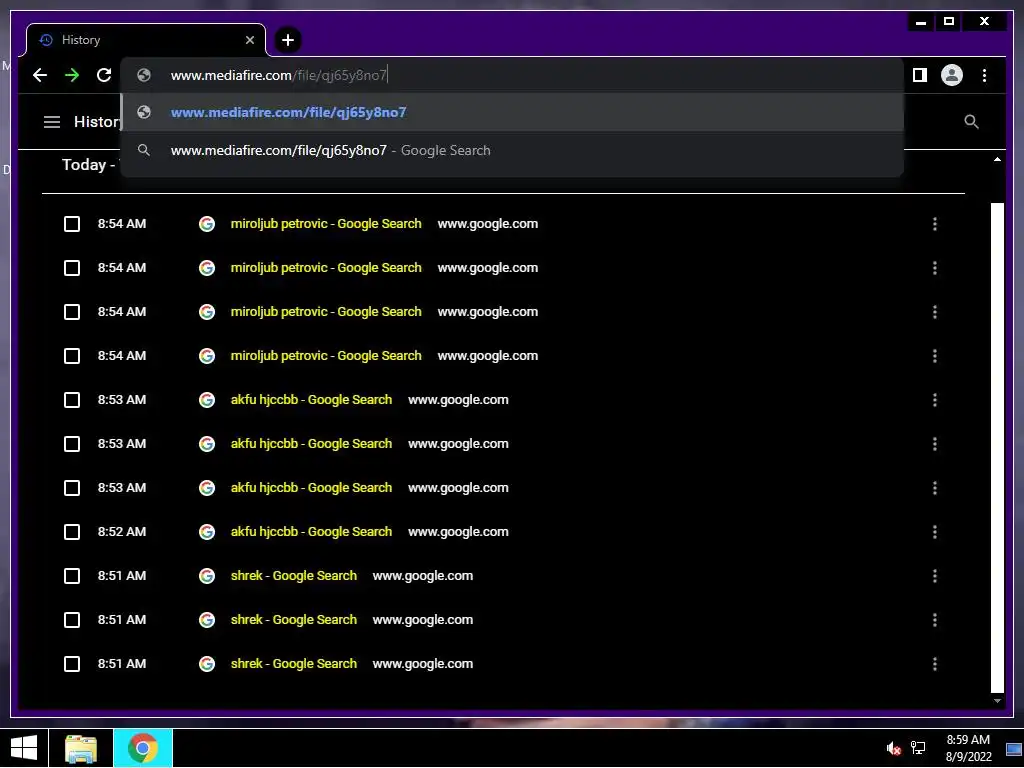Viewport: 1024px width, 768px height.
Task: Click www.google.com text of middle shrek entry
Action: pos(423,620)
